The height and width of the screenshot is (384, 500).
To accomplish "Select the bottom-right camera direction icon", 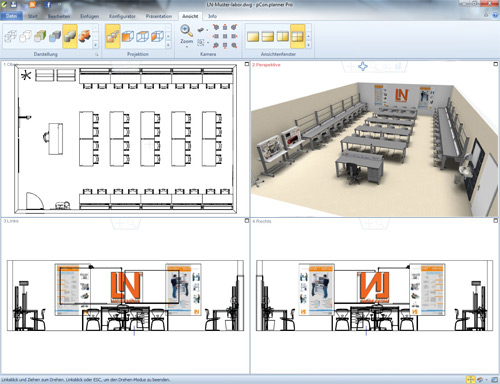I will (234, 45).
